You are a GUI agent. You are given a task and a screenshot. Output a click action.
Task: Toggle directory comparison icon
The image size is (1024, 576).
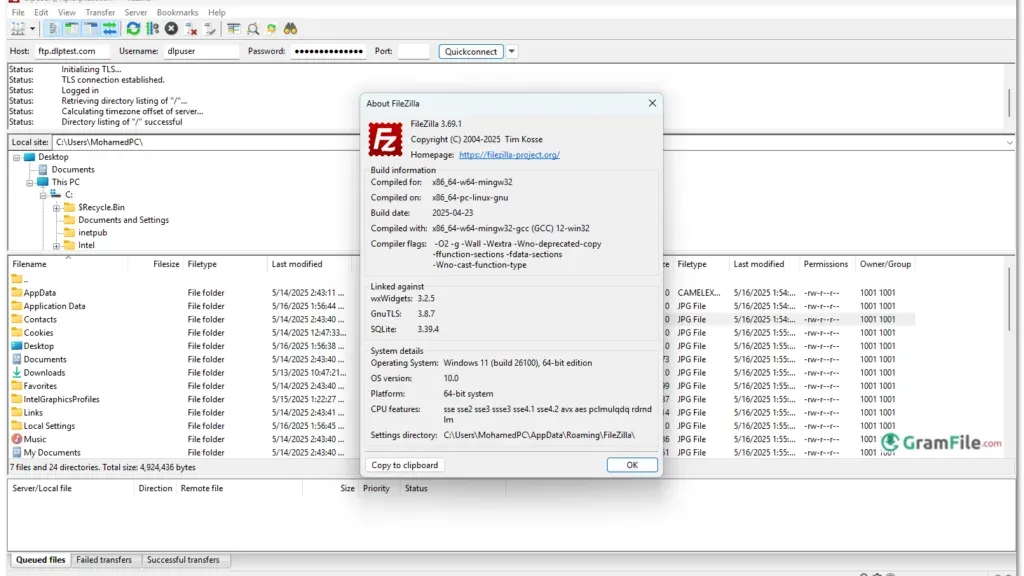coord(253,29)
